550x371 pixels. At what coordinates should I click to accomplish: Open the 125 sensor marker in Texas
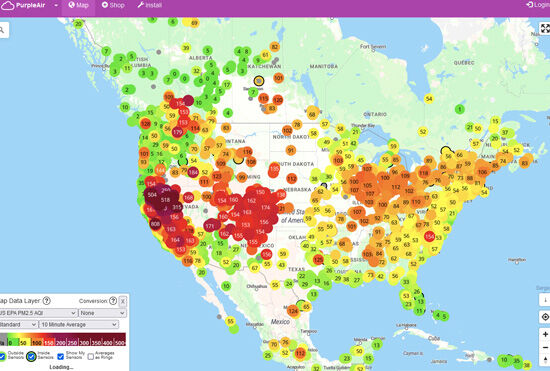[318, 260]
